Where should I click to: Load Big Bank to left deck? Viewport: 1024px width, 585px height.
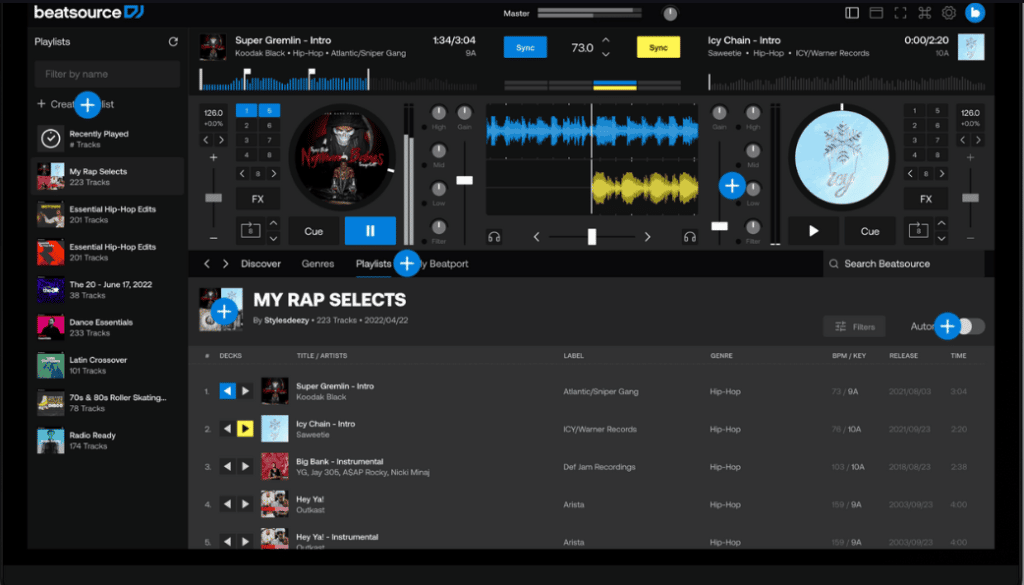227,466
